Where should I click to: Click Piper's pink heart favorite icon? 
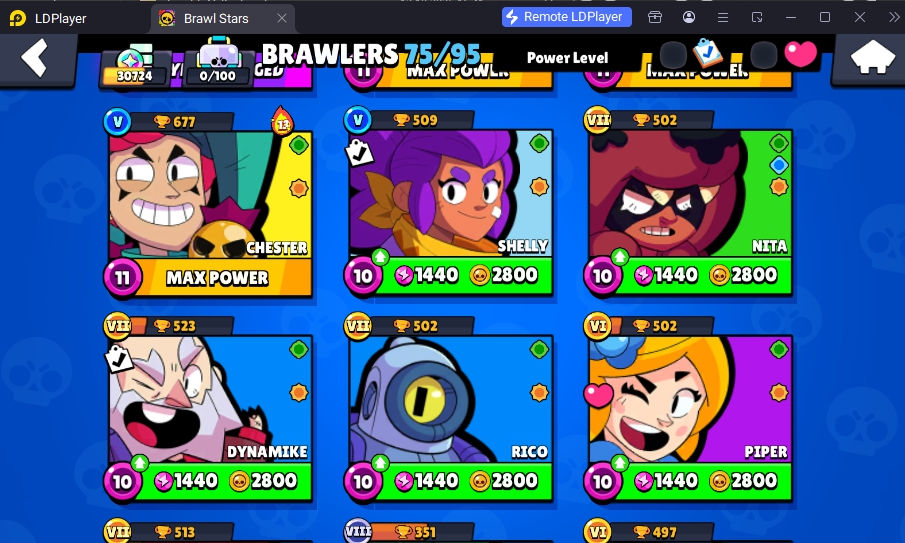[x=598, y=395]
